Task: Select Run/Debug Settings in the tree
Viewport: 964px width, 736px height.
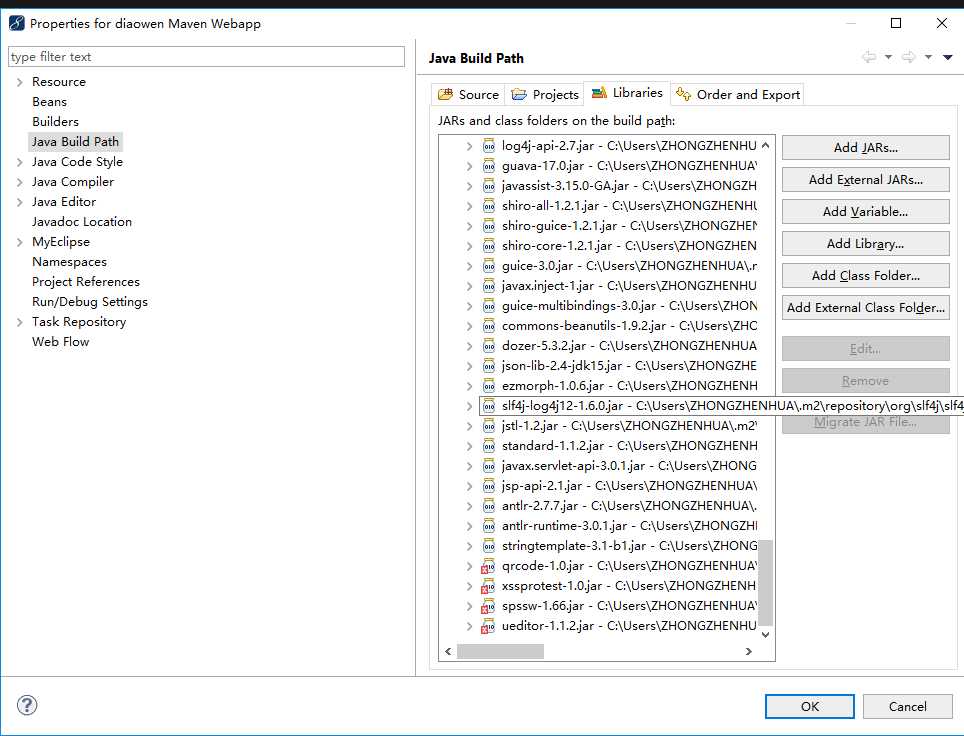Action: (x=90, y=302)
